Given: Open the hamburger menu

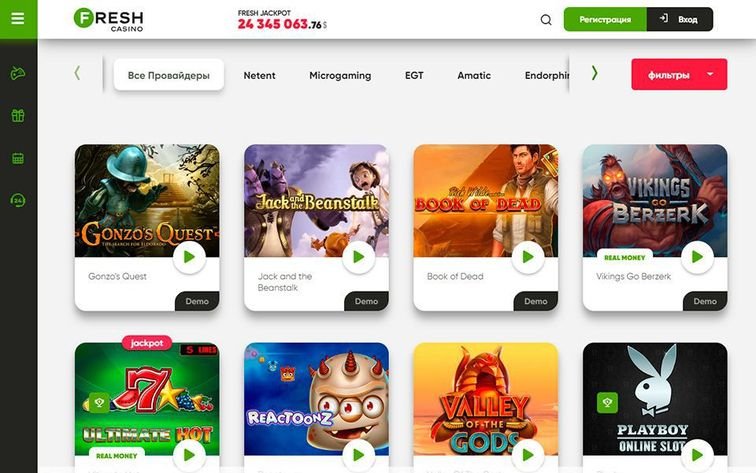Looking at the screenshot, I should tap(18, 18).
